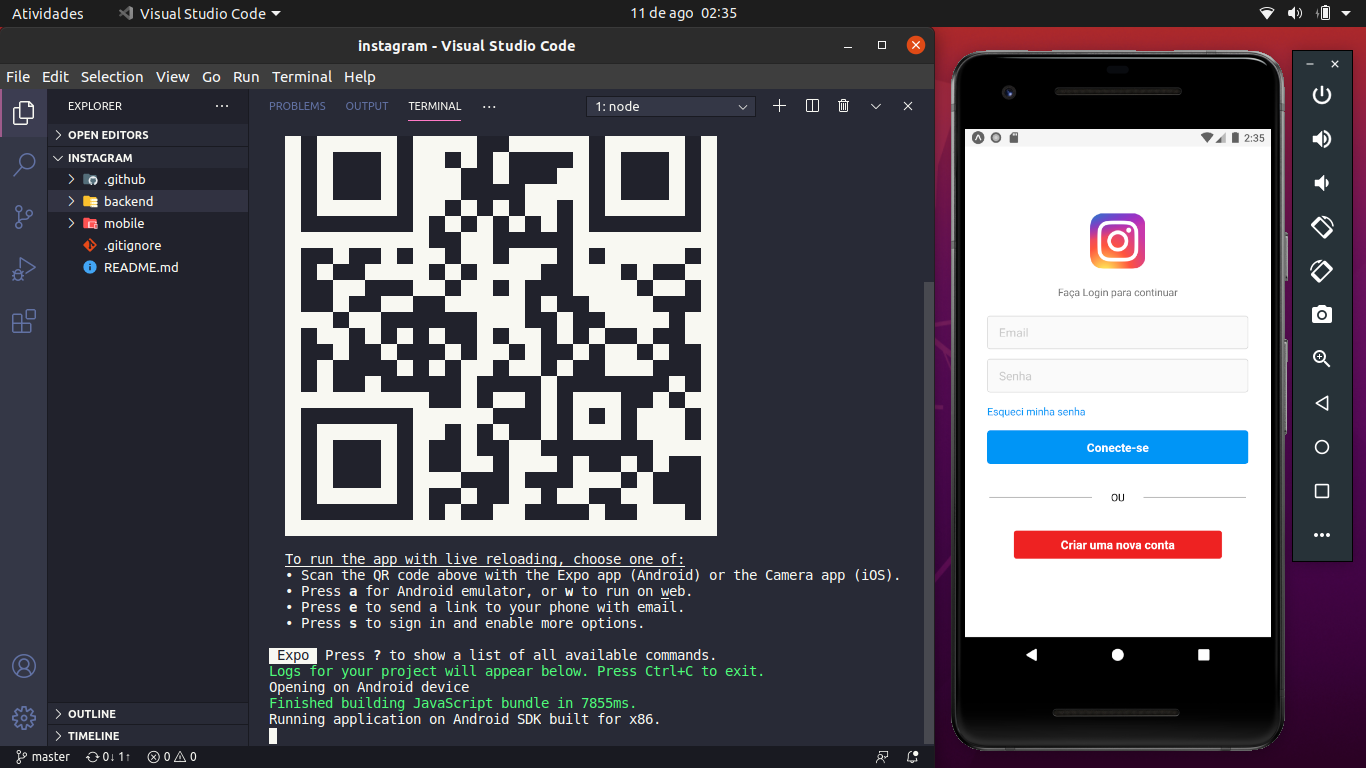Screen dimensions: 1366x768
Task: Focus the Senha password field
Action: tap(1117, 376)
